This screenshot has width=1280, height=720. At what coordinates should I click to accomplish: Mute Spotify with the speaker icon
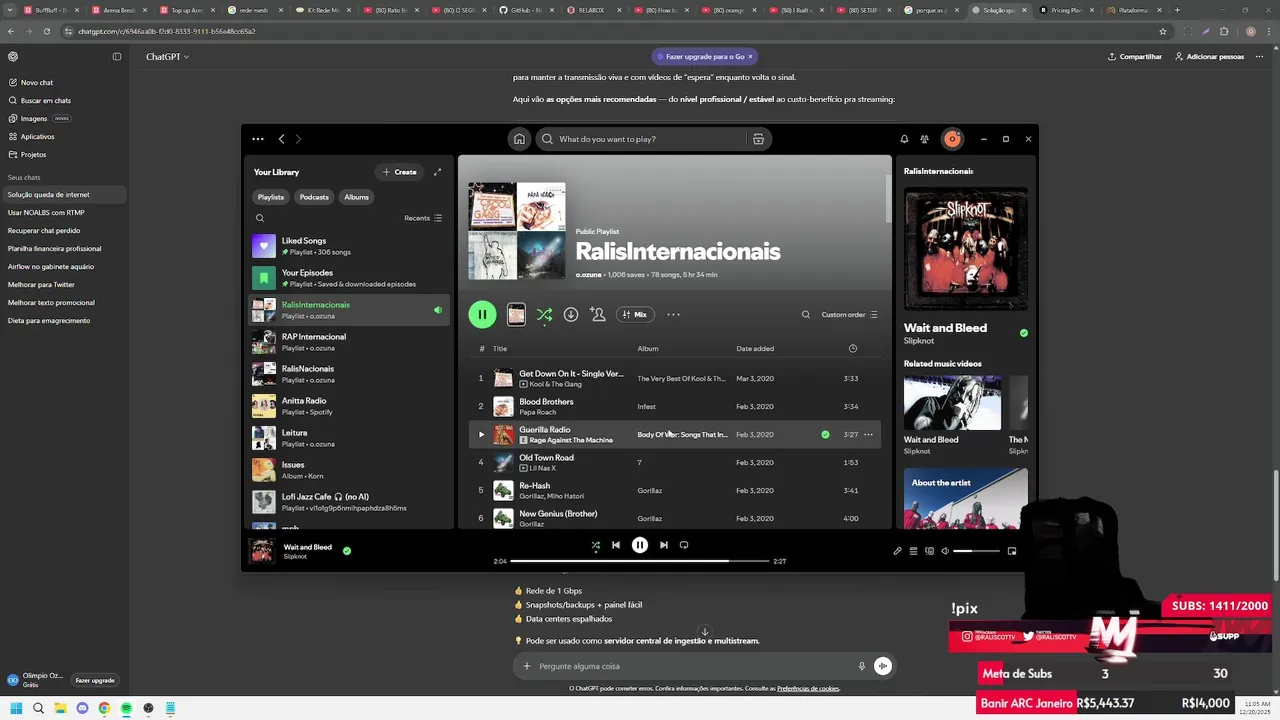pos(945,551)
